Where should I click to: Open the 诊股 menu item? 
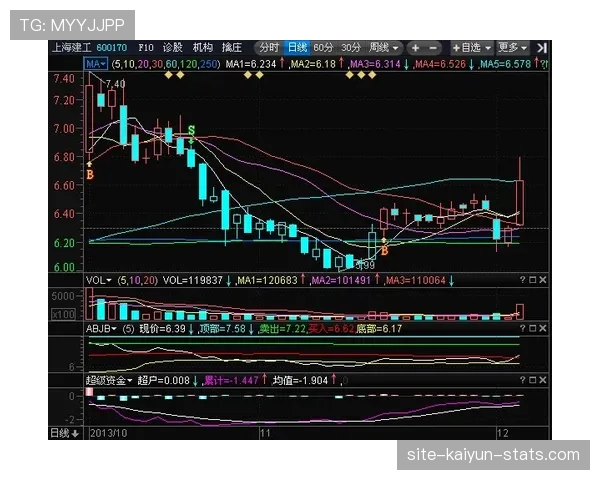(x=173, y=47)
